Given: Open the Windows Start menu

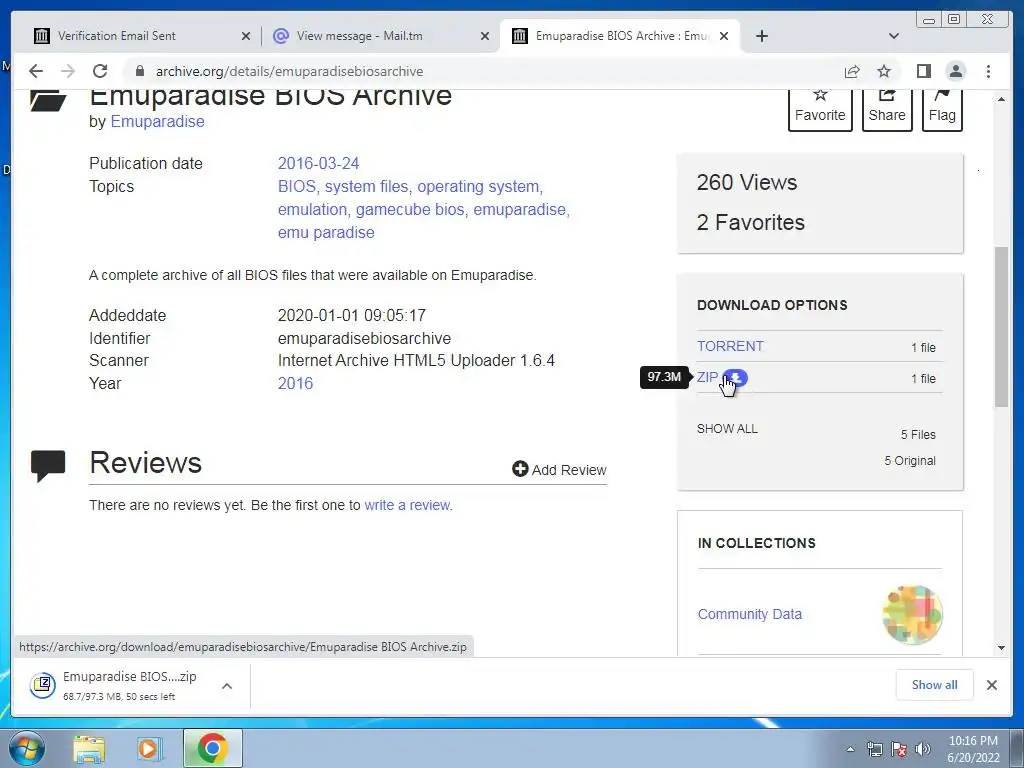Looking at the screenshot, I should point(27,748).
